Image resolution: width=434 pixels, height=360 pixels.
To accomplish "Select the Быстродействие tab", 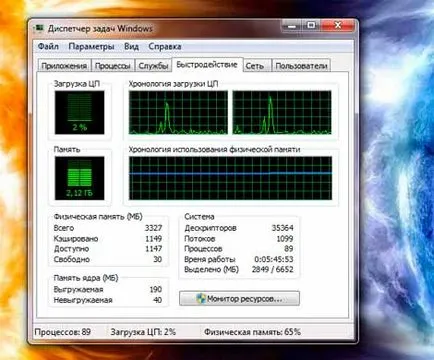I will [x=207, y=64].
